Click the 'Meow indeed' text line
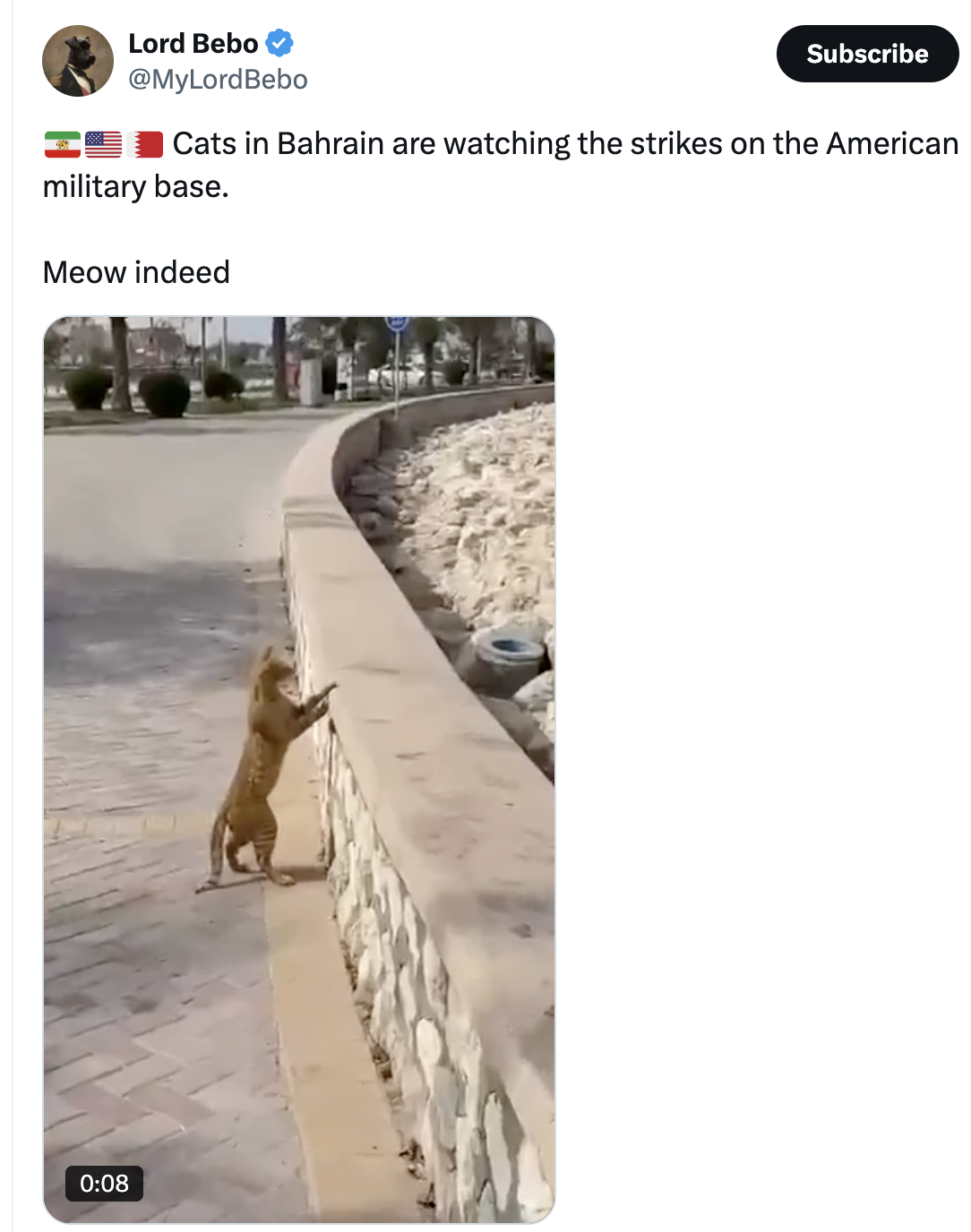Image resolution: width=971 pixels, height=1232 pixels. click(x=136, y=272)
